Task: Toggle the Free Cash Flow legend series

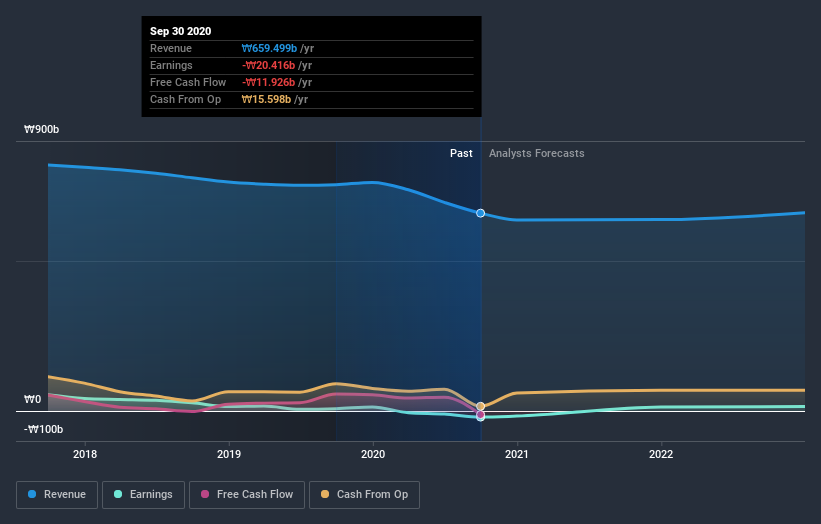Action: [247, 495]
